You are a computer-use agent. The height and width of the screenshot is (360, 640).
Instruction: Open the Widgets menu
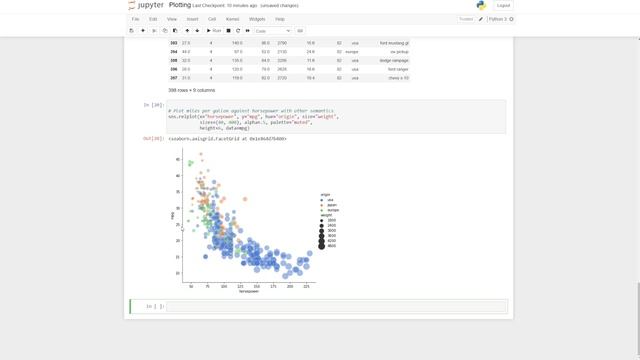[x=257, y=19]
